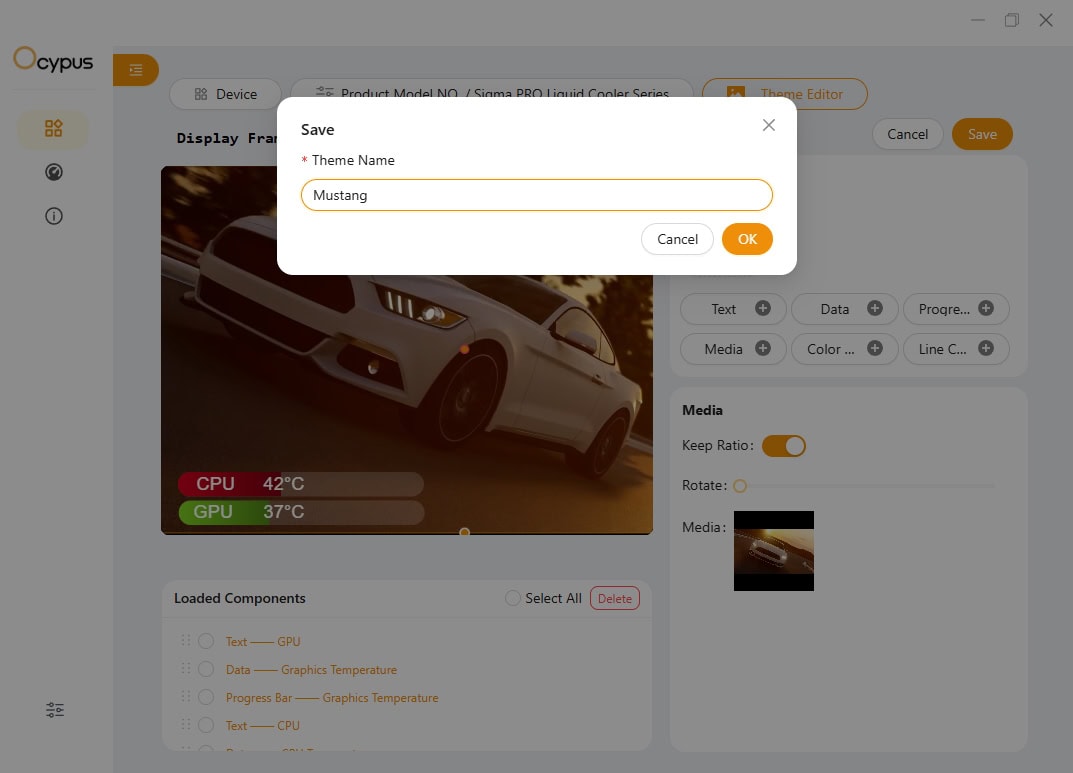The width and height of the screenshot is (1073, 773).
Task: Open the info icon in sidebar
Action: [x=54, y=216]
